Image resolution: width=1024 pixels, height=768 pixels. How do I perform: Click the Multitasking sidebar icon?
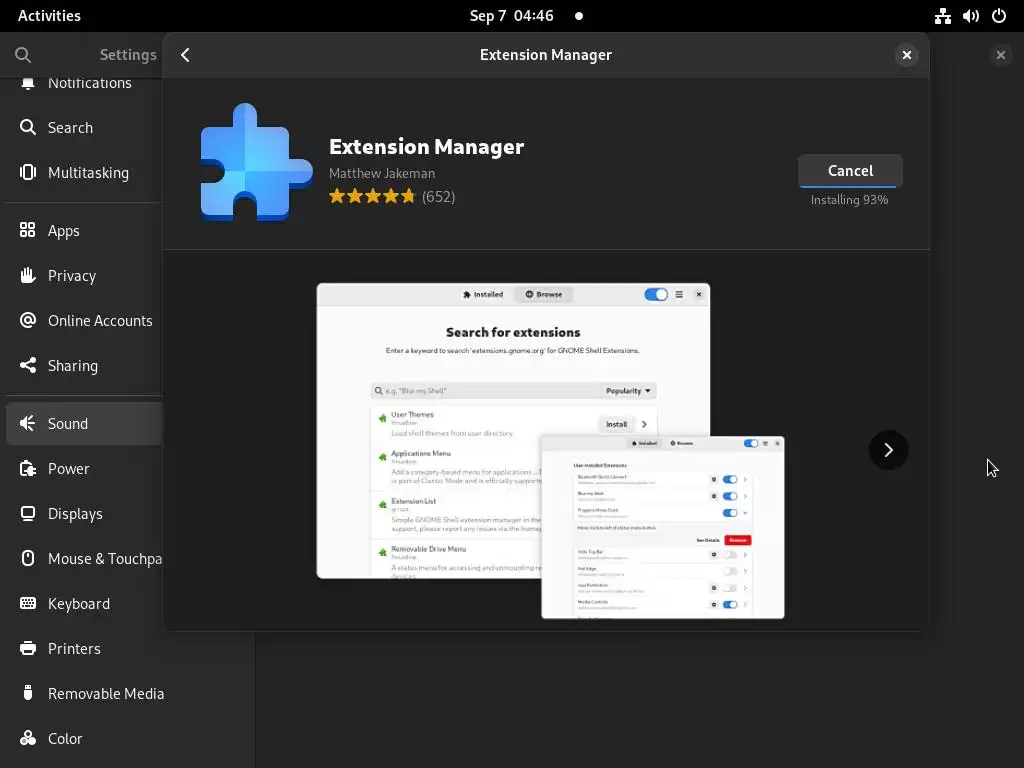tap(27, 172)
